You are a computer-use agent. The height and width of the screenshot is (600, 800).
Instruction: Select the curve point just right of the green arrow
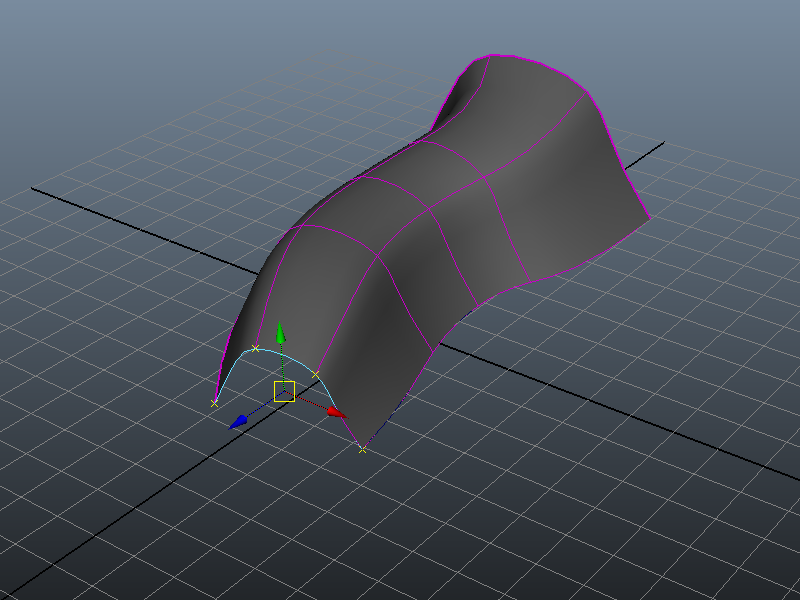point(315,375)
